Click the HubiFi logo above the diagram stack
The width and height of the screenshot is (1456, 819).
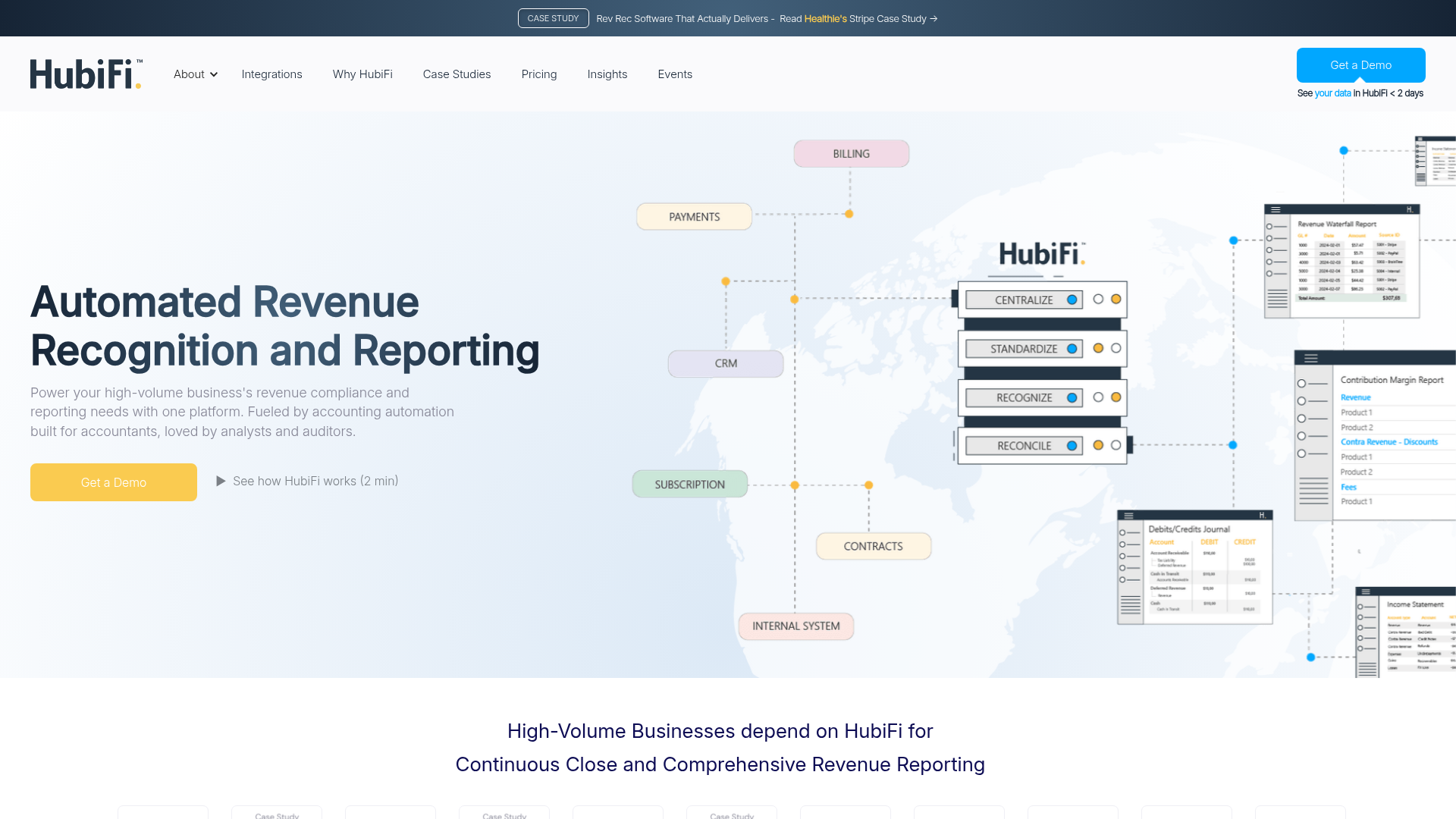[1042, 254]
